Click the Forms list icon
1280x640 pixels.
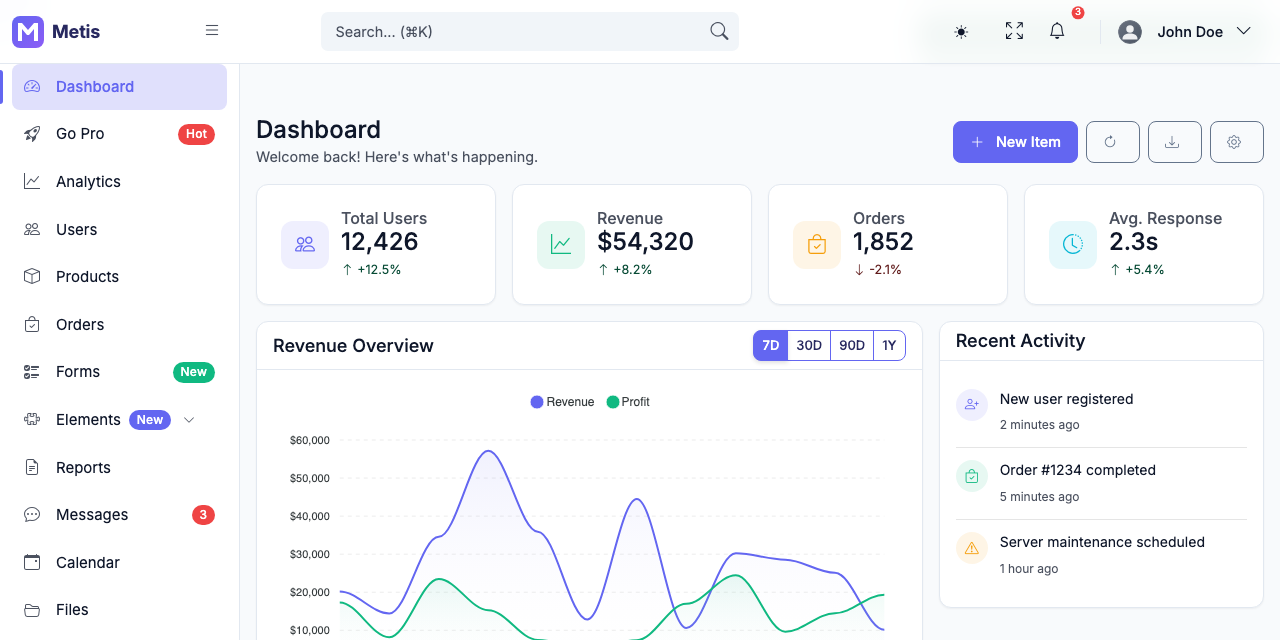(x=32, y=372)
